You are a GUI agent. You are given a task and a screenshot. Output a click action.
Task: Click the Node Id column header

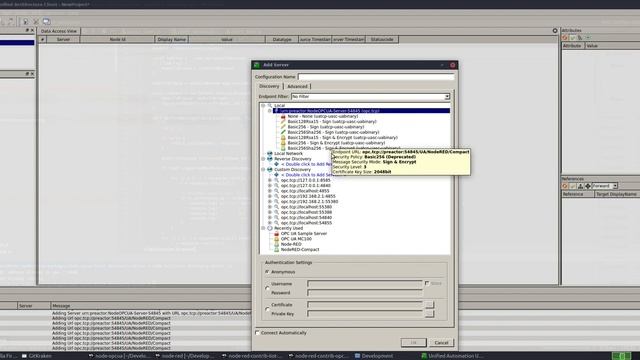pos(118,40)
